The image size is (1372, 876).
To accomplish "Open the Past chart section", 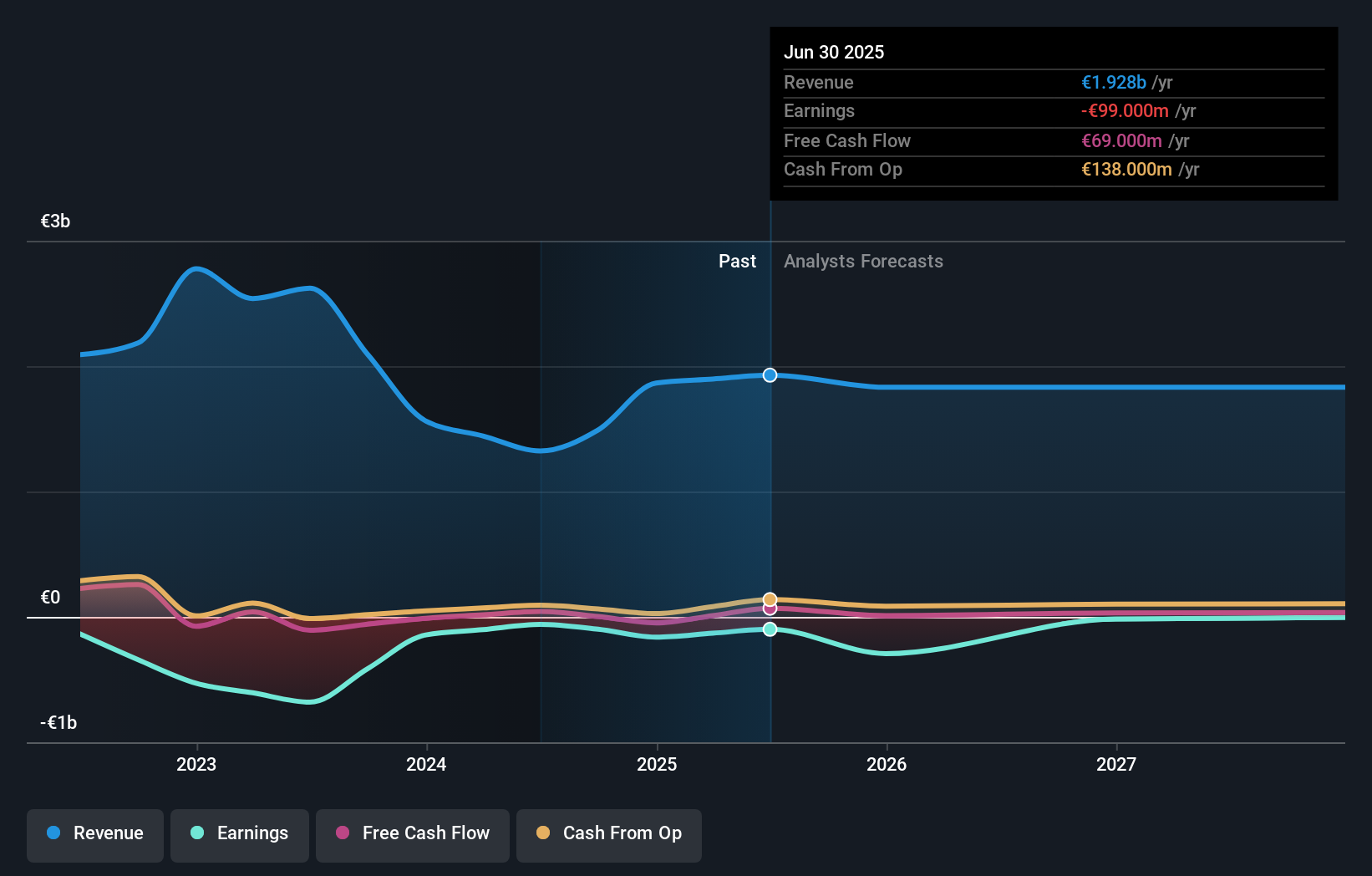I will coord(737,261).
